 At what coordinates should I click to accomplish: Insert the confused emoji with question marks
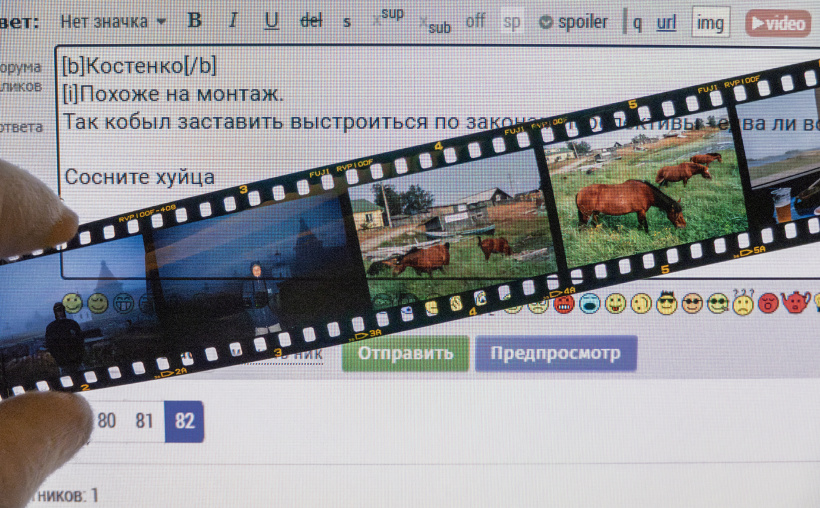[x=743, y=302]
